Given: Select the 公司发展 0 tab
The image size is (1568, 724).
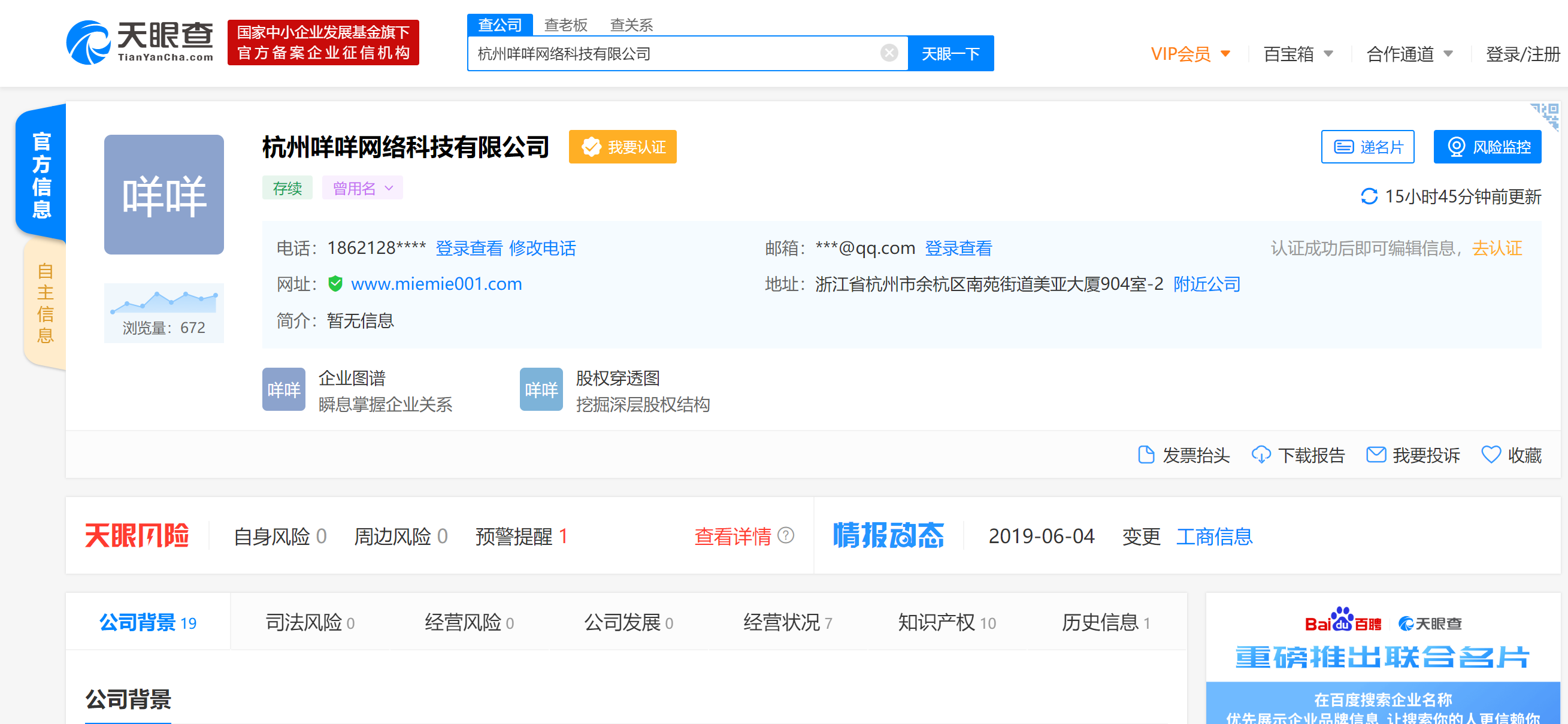Looking at the screenshot, I should [x=629, y=622].
